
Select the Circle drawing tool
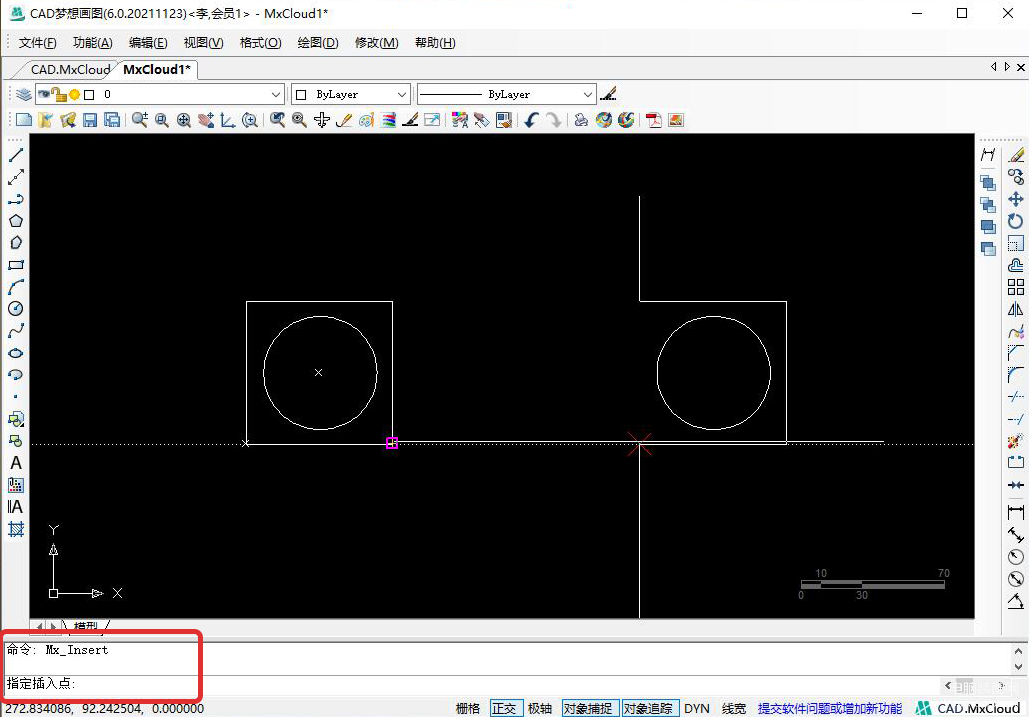click(16, 309)
